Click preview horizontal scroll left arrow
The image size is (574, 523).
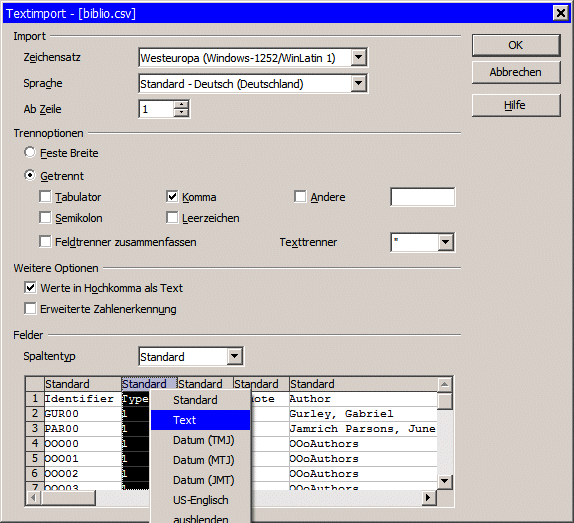point(34,497)
